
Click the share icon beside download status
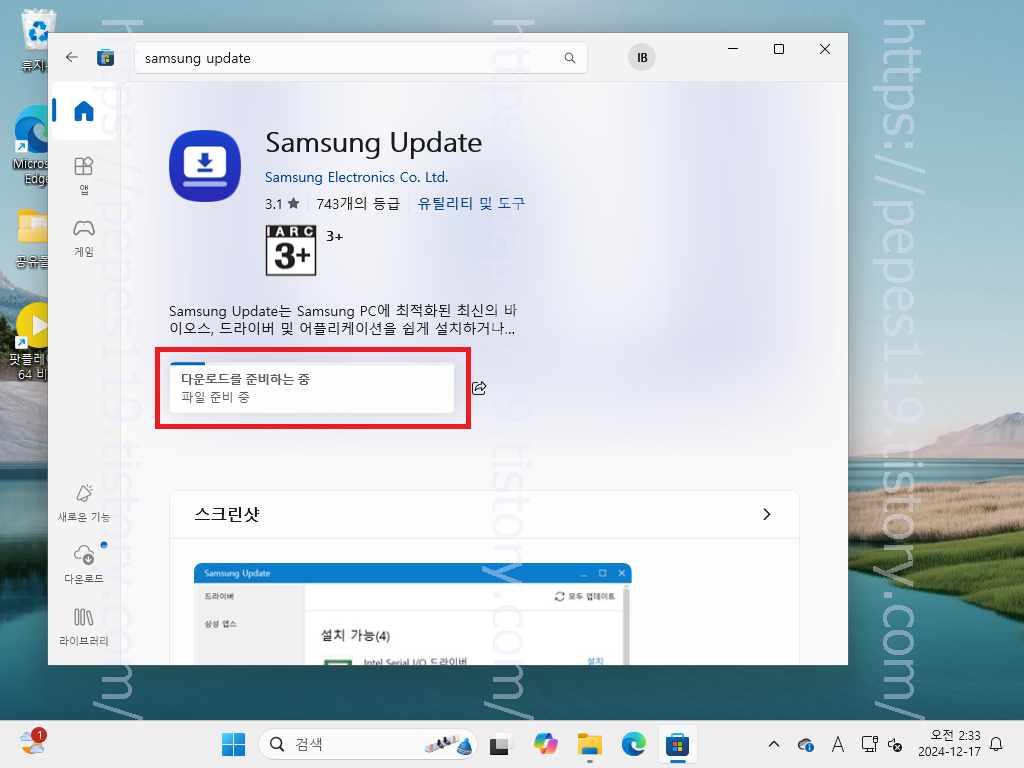click(479, 388)
